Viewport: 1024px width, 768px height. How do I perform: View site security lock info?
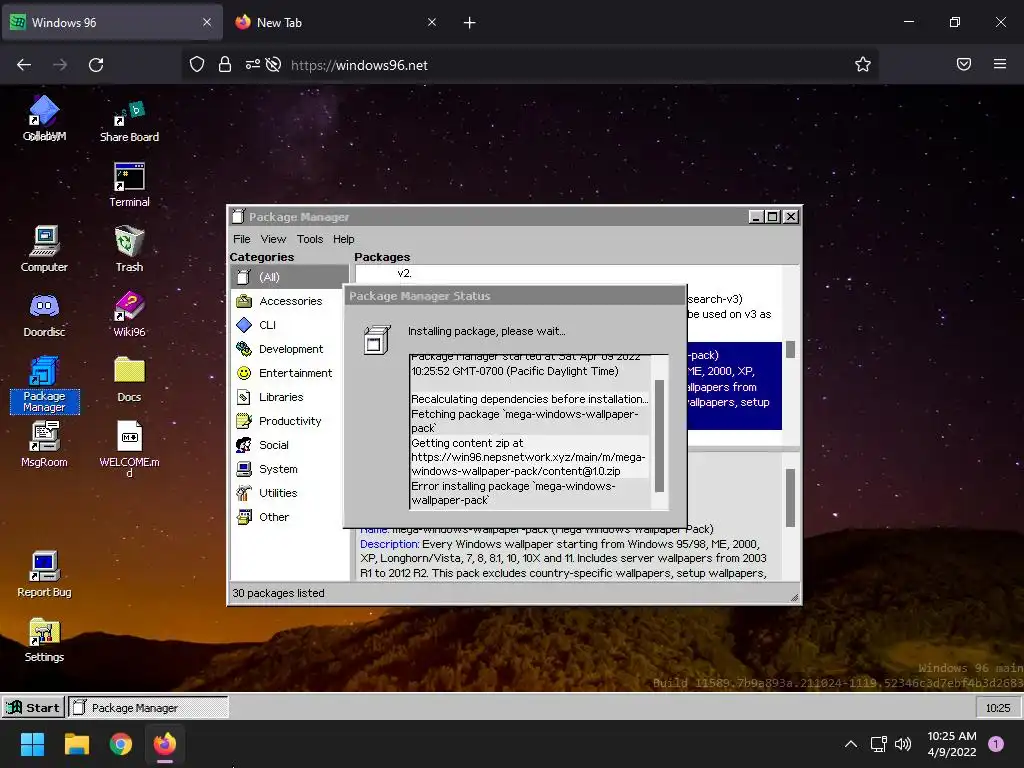[x=225, y=65]
